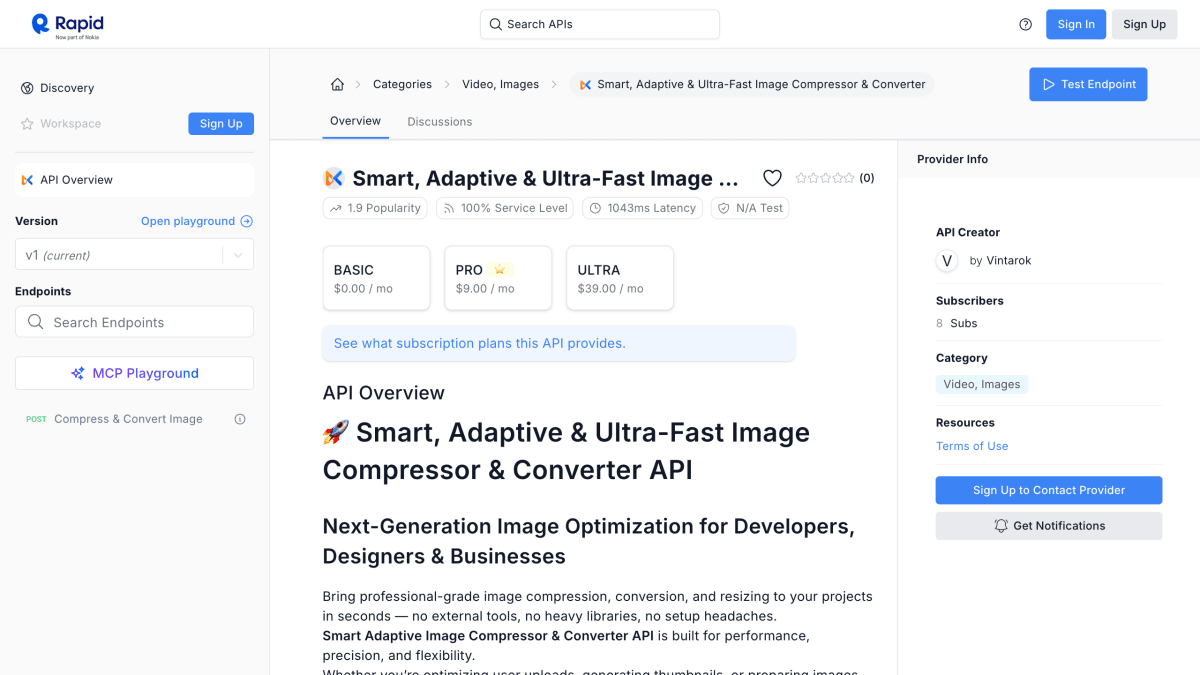Select the ULTRA plan card
This screenshot has height=675, width=1200.
[x=620, y=278]
